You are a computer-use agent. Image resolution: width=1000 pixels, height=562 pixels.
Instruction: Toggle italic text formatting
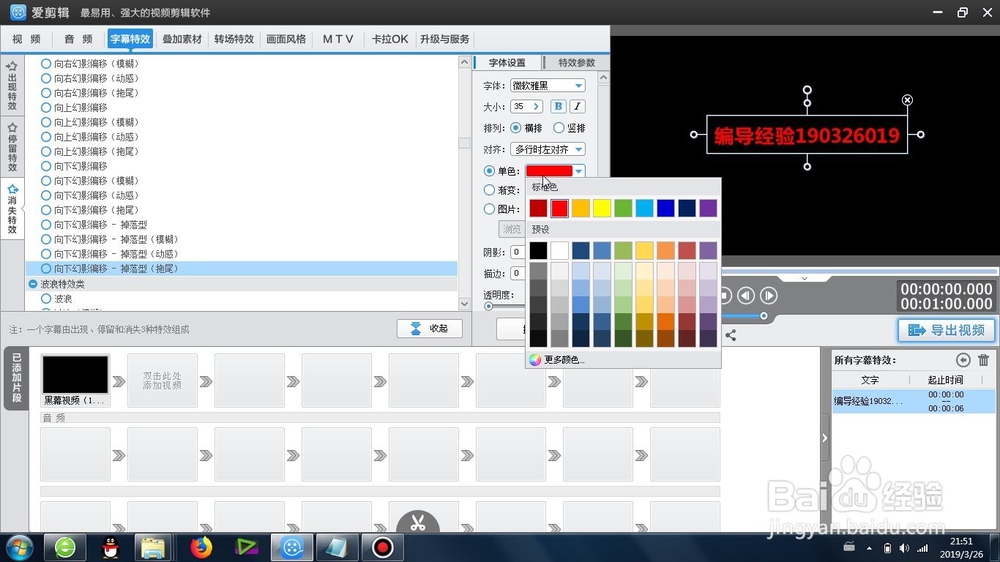pos(577,107)
